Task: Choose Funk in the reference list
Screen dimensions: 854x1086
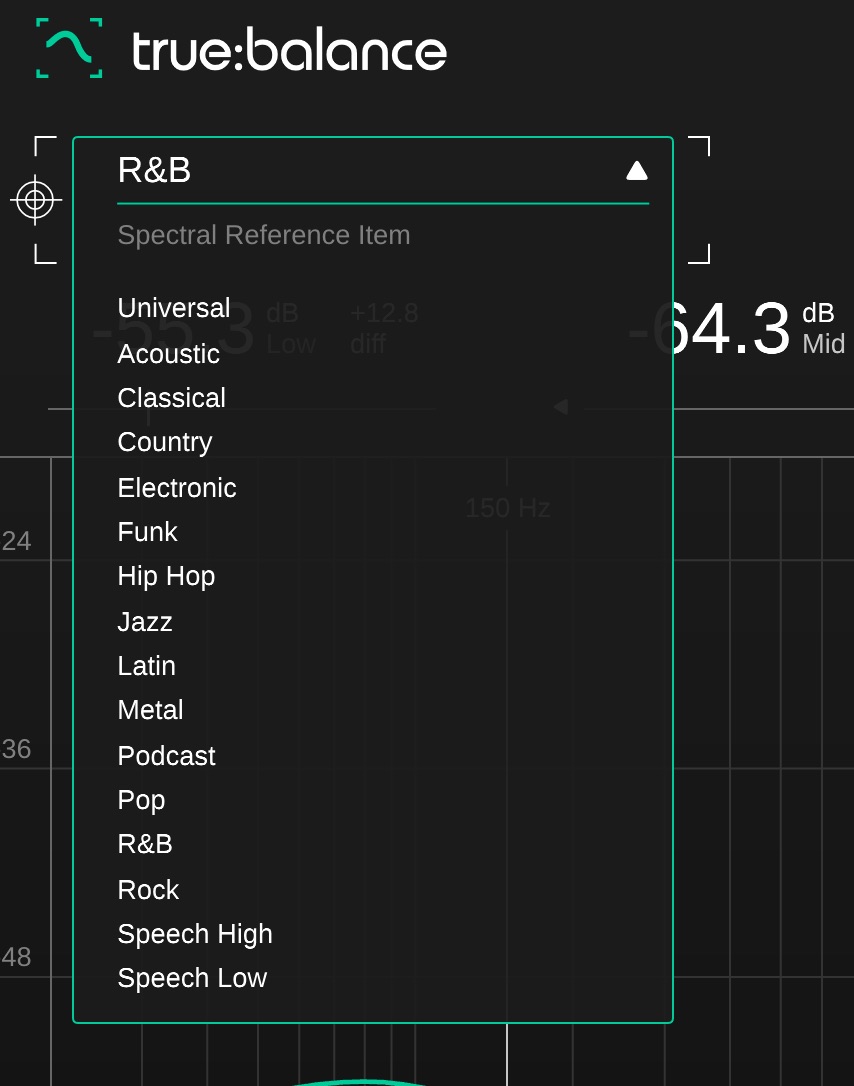Action: pyautogui.click(x=147, y=532)
